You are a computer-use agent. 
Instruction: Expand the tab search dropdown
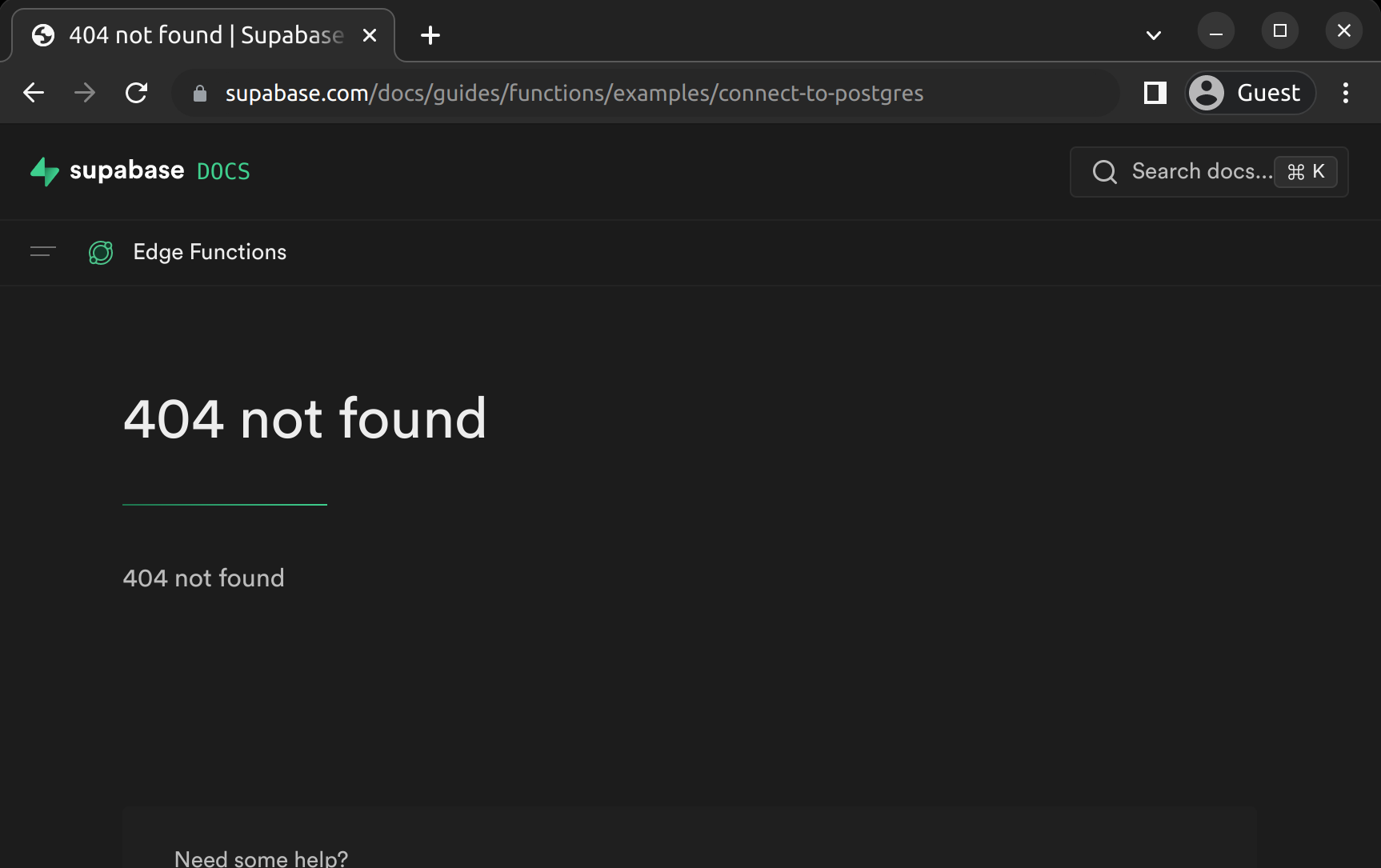pyautogui.click(x=1153, y=35)
